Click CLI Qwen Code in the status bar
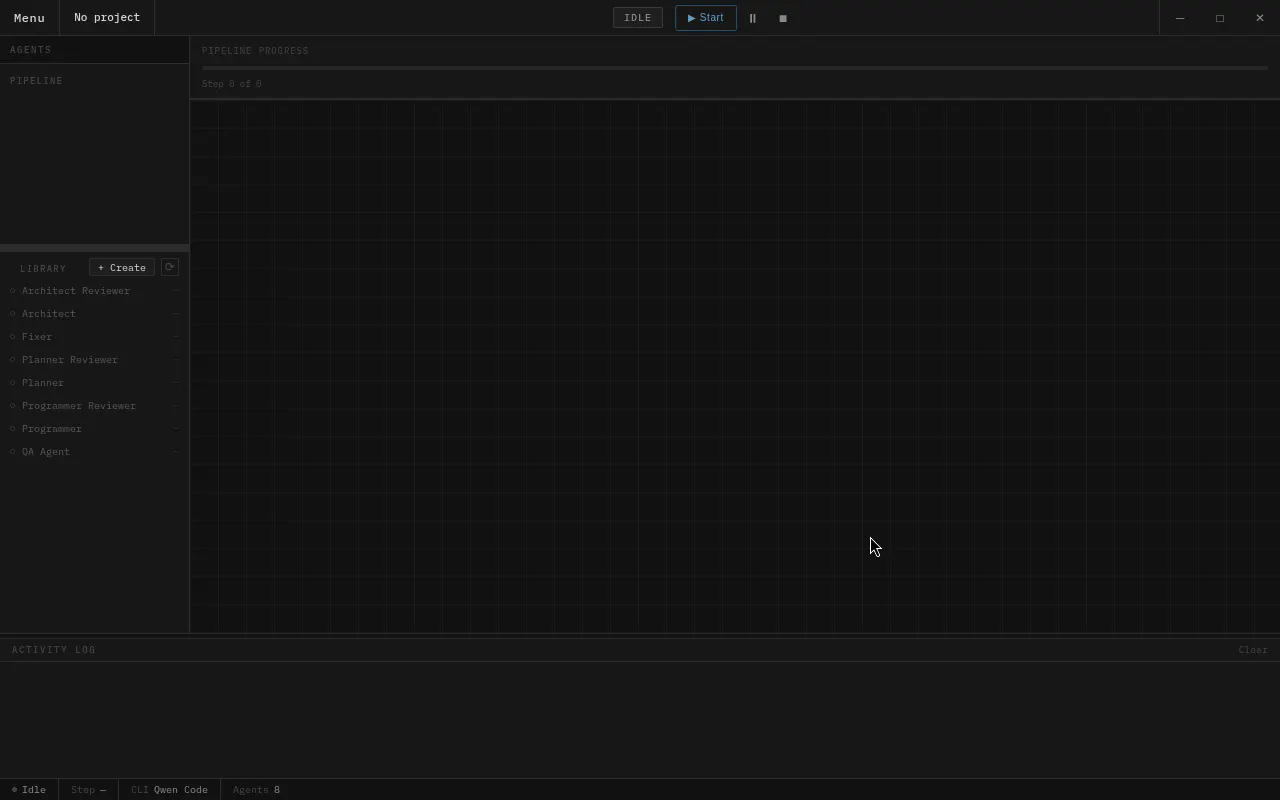This screenshot has width=1280, height=800. (x=169, y=790)
